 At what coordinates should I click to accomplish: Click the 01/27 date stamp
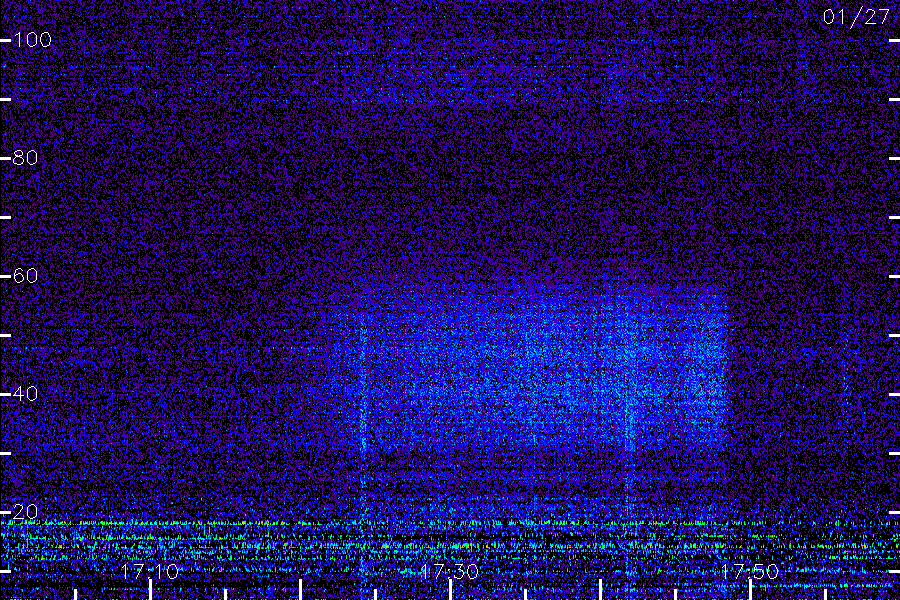coord(856,17)
